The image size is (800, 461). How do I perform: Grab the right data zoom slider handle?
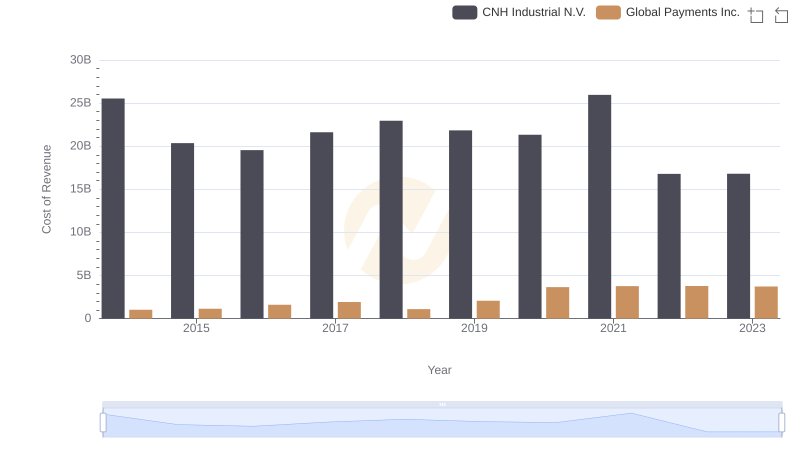coord(782,423)
